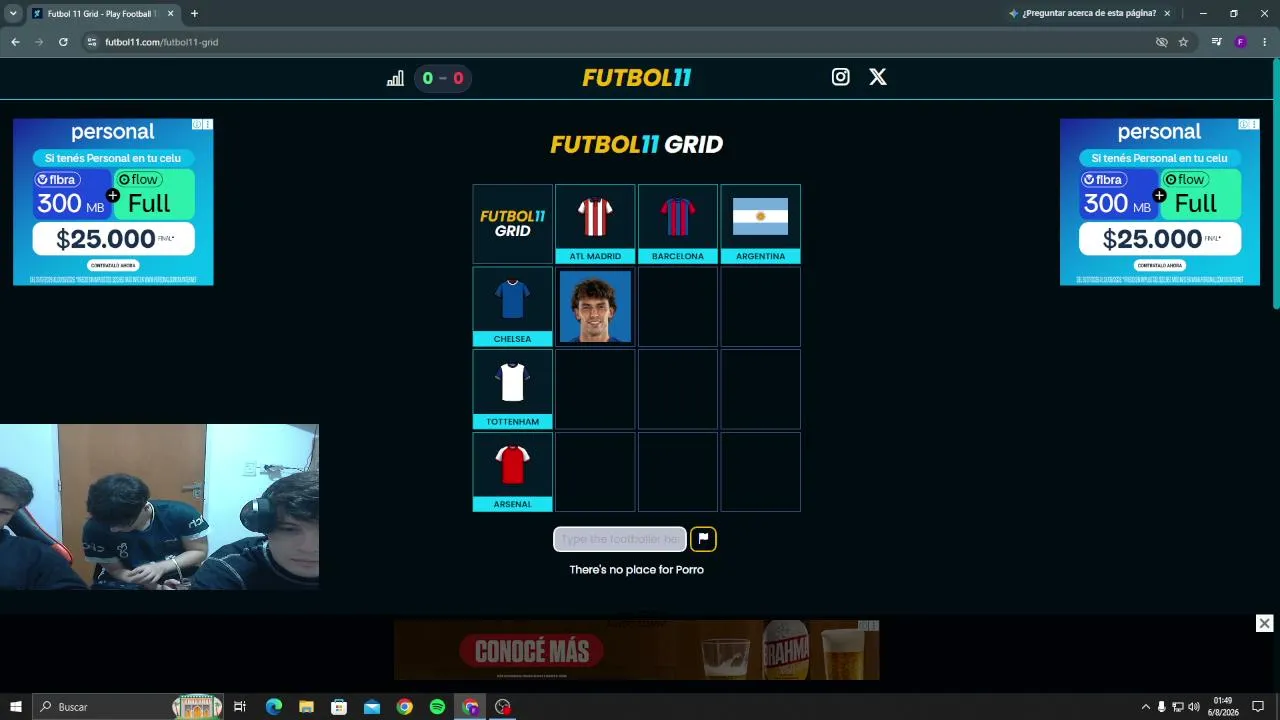The width and height of the screenshot is (1280, 720).
Task: Launch Microsoft Edge from the taskbar
Action: point(273,707)
